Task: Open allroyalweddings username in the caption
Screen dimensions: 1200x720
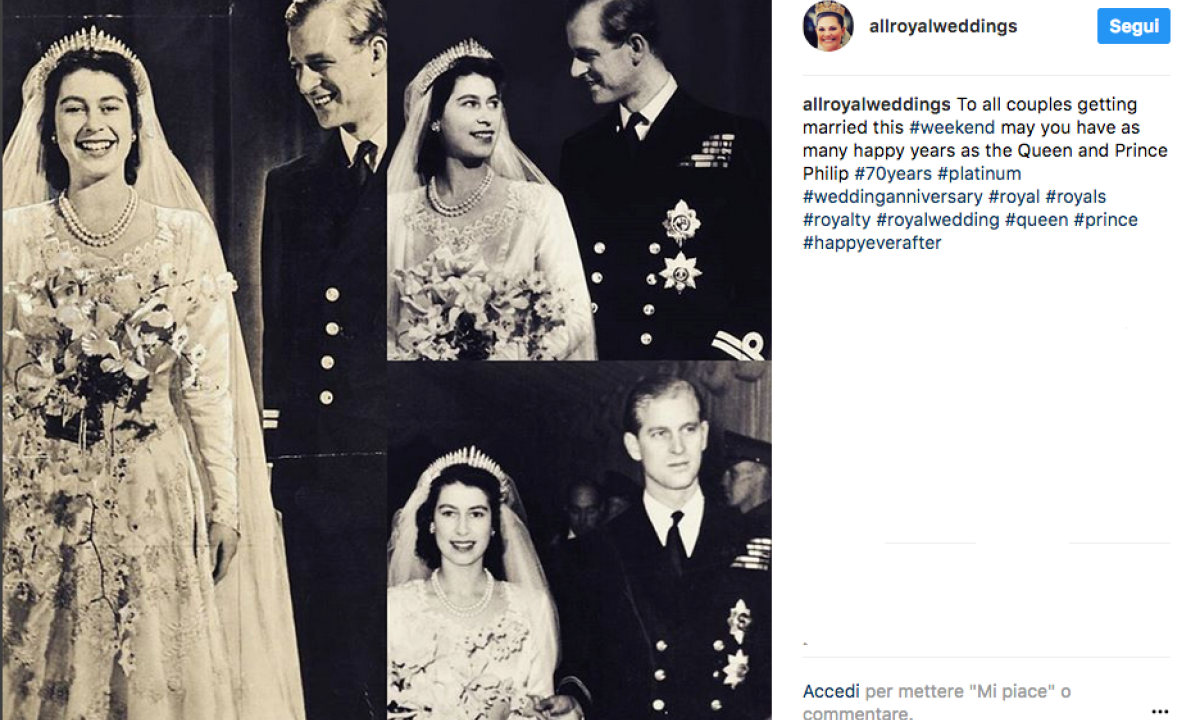Action: click(x=877, y=105)
